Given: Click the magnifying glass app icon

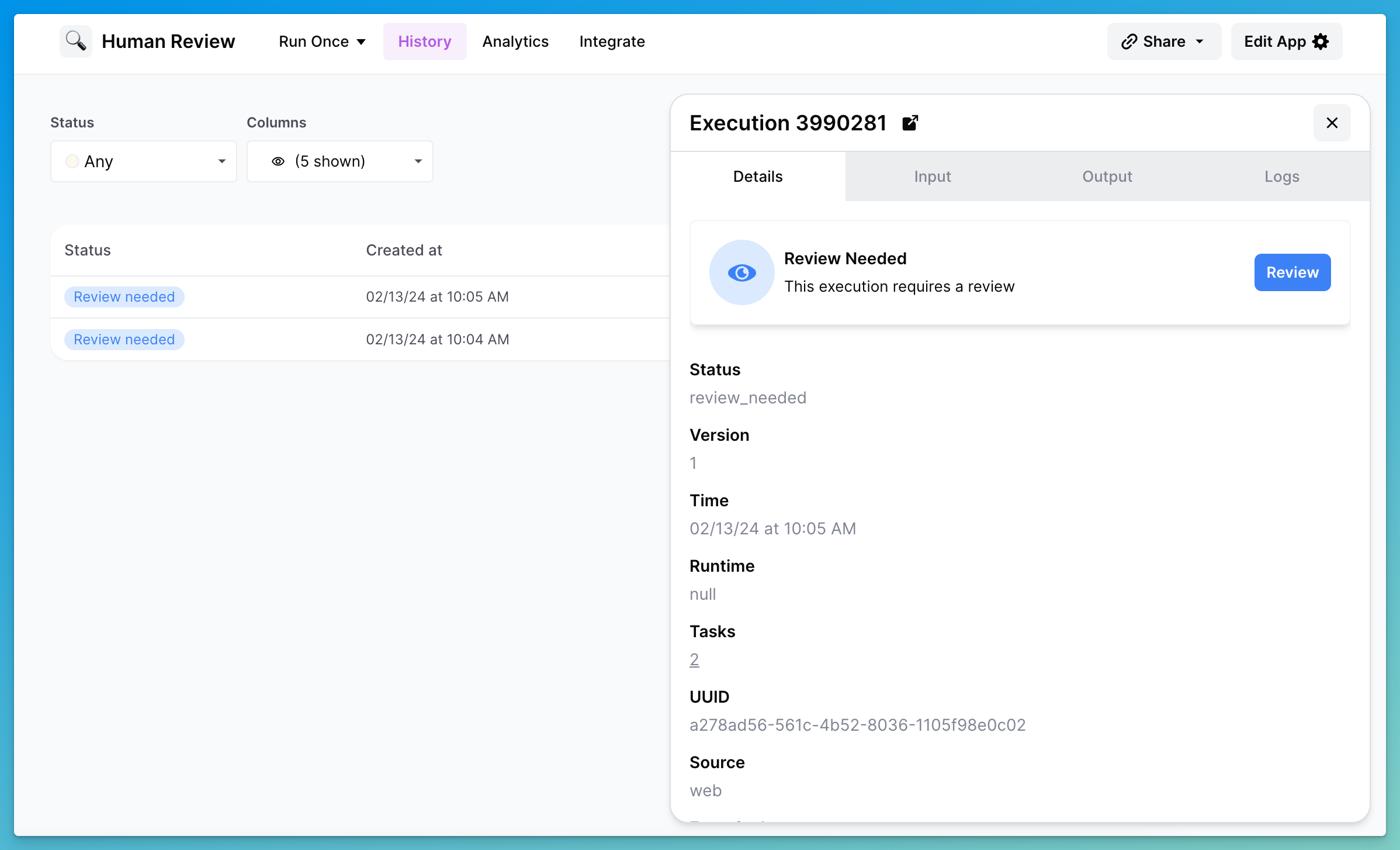Looking at the screenshot, I should [x=76, y=41].
